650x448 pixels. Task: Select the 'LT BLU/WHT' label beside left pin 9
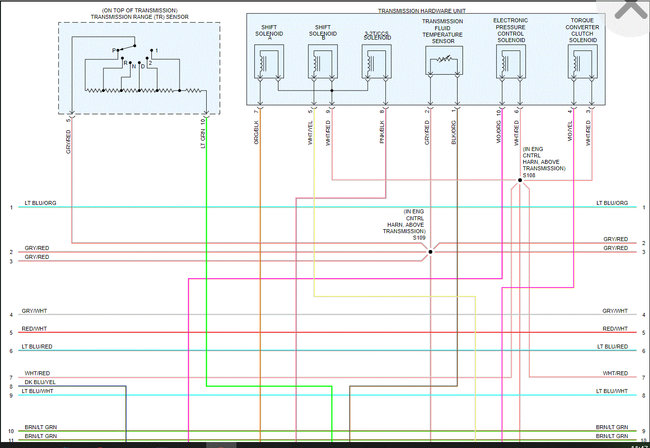[x=37, y=391]
